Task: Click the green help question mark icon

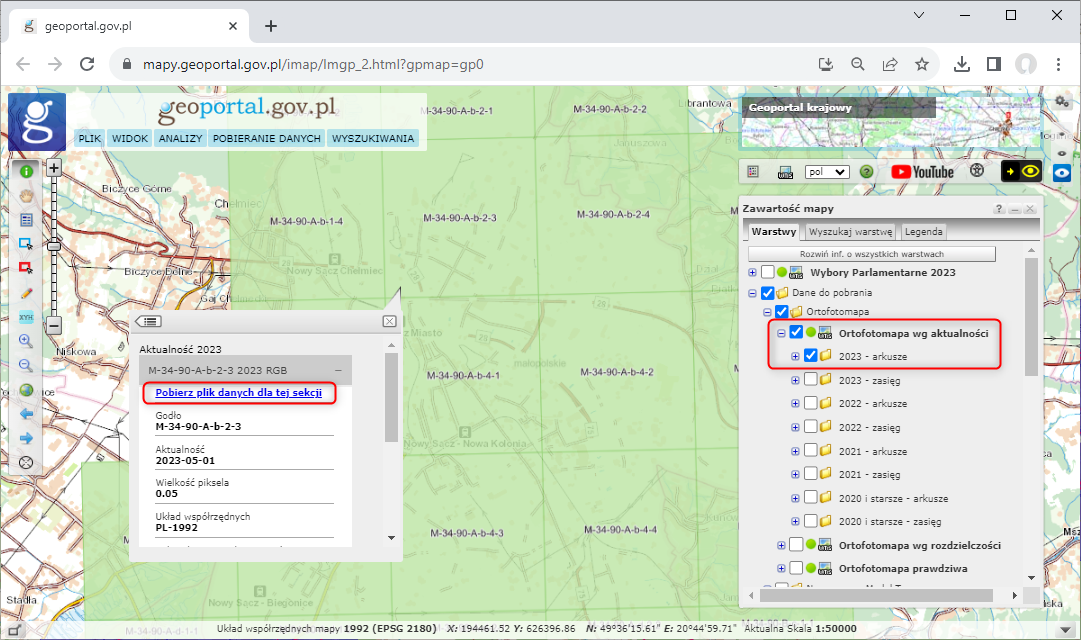Action: 866,171
